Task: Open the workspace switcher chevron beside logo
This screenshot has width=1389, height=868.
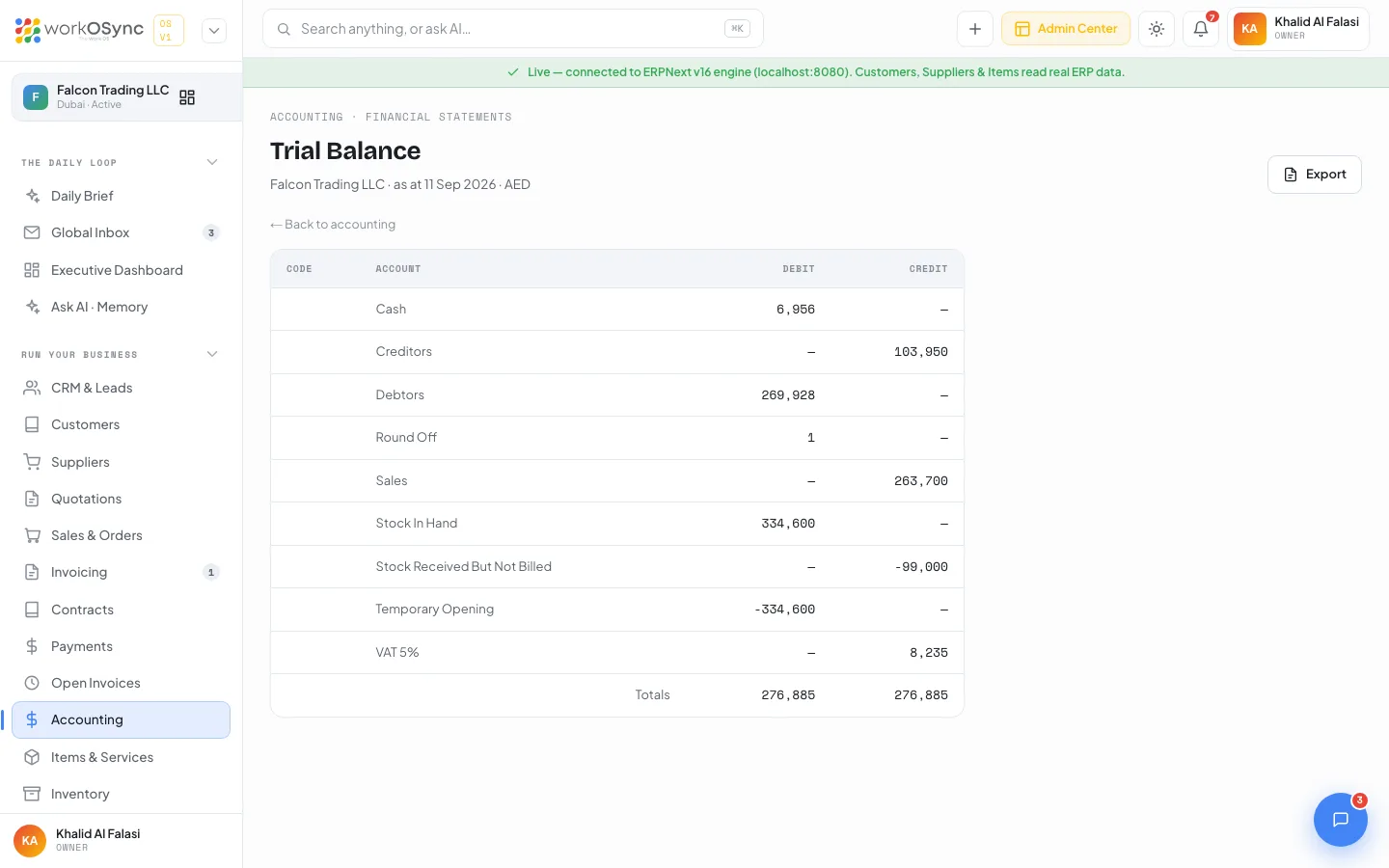Action: click(x=214, y=30)
